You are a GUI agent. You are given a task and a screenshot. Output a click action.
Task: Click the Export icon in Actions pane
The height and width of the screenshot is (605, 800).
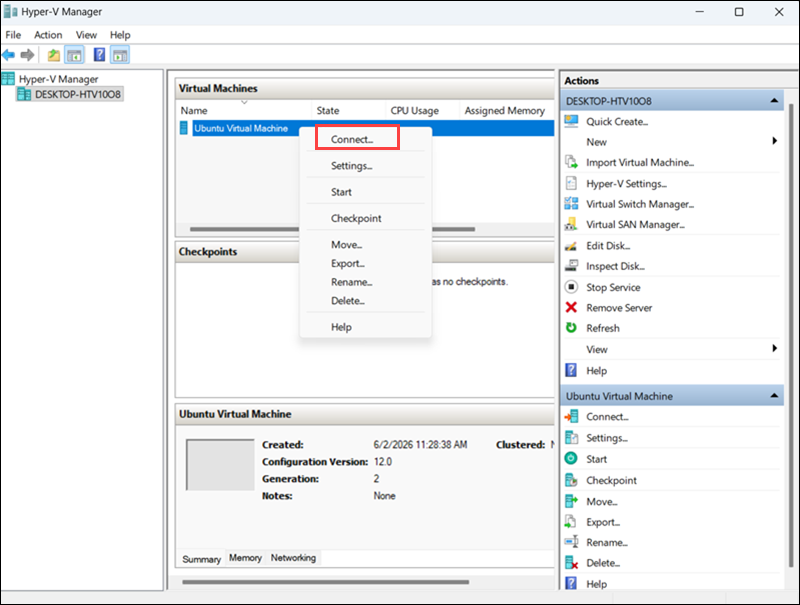(571, 522)
